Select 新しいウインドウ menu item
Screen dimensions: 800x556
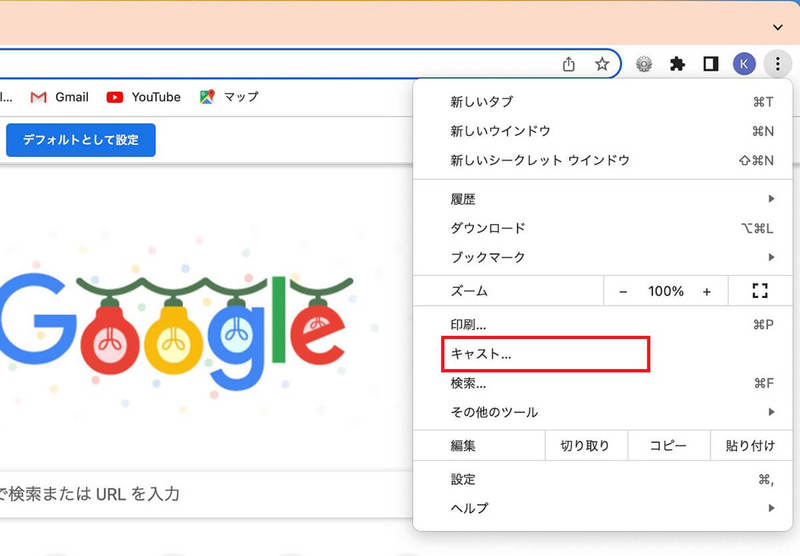603,131
